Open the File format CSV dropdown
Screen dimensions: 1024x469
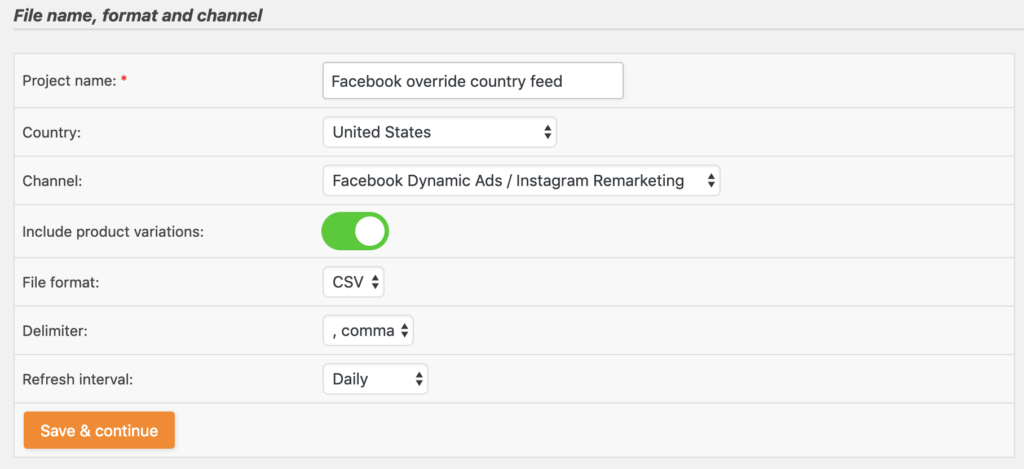pyautogui.click(x=353, y=282)
